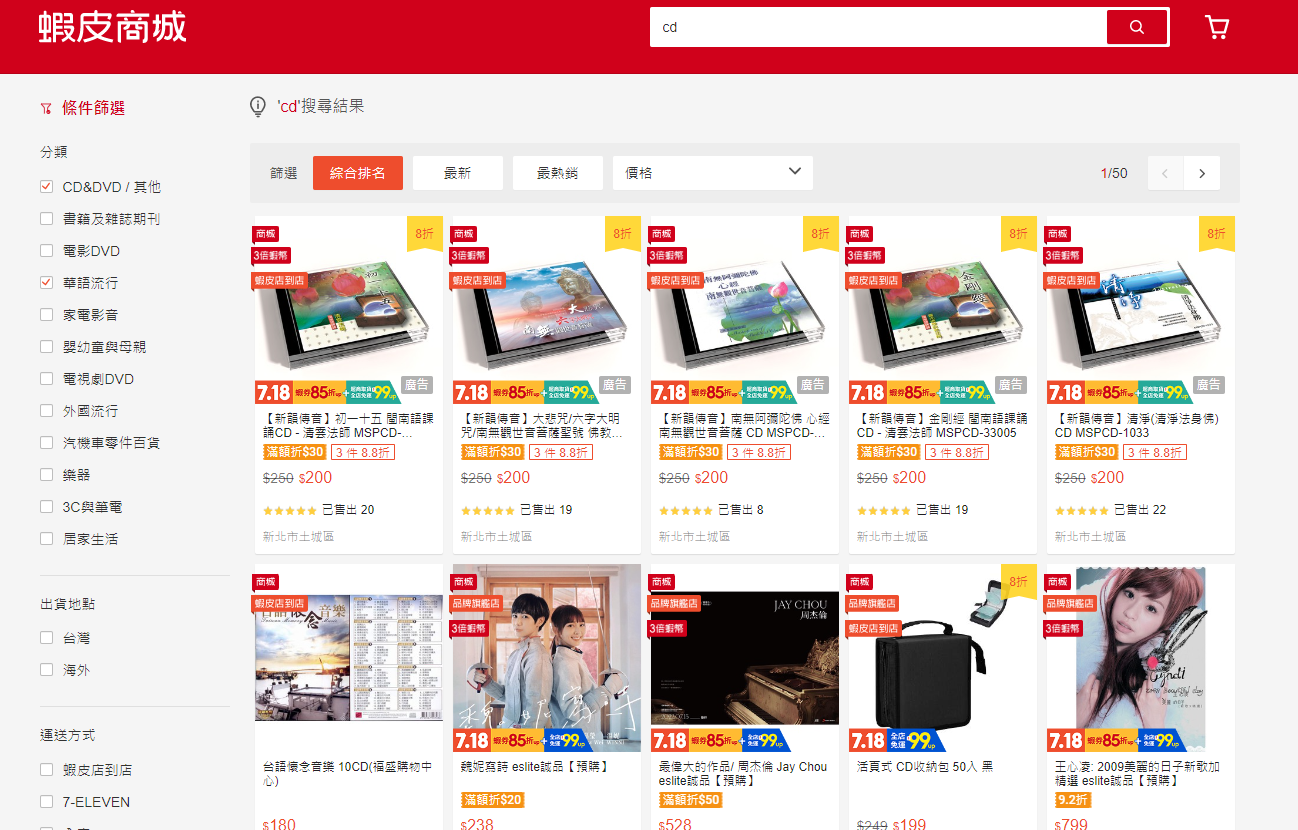Viewport: 1298px width, 830px height.
Task: Open the 價格 sort dropdown
Action: [x=713, y=173]
